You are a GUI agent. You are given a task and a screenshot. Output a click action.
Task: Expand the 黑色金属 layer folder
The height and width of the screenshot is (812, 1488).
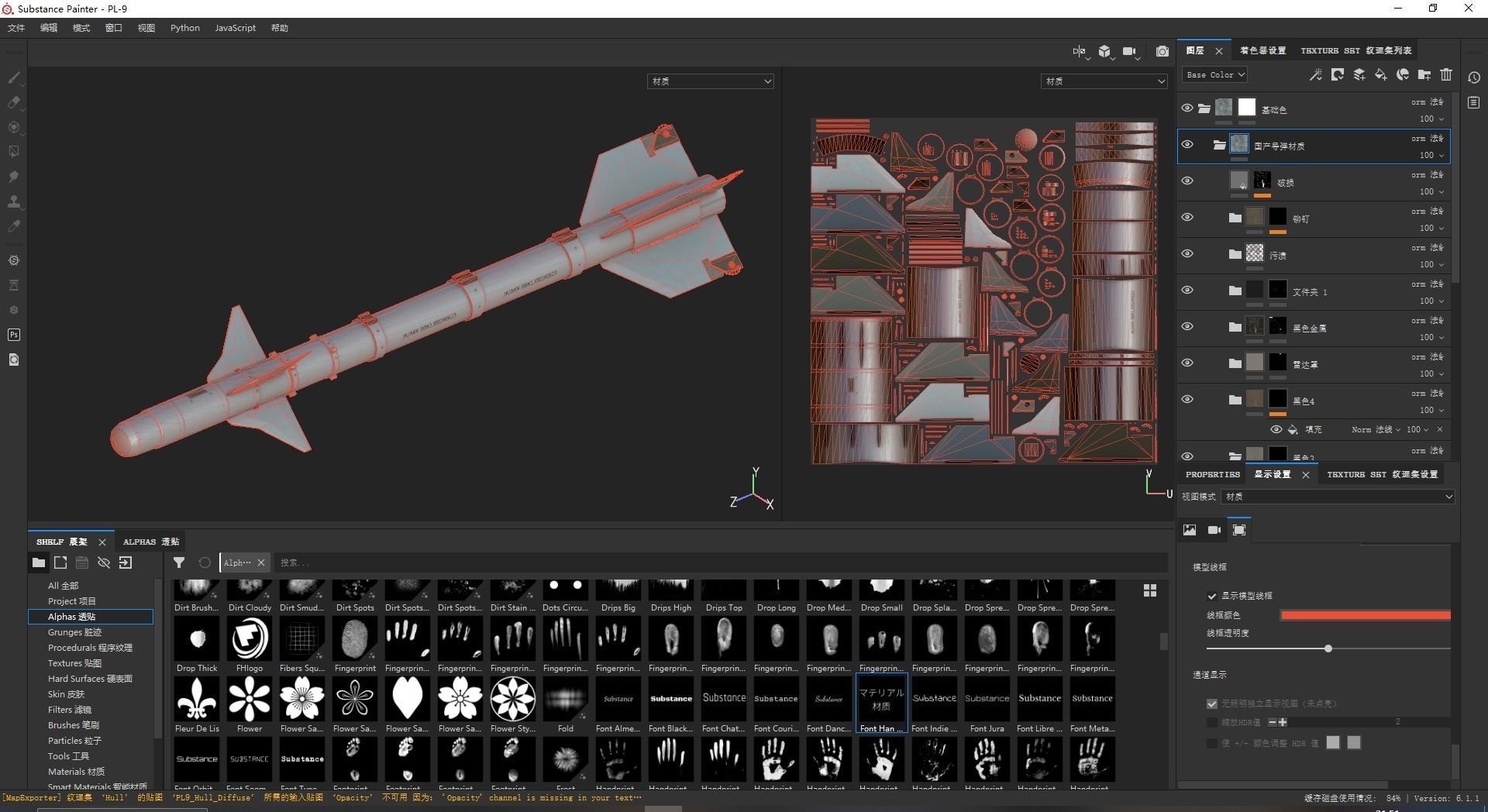[1235, 327]
